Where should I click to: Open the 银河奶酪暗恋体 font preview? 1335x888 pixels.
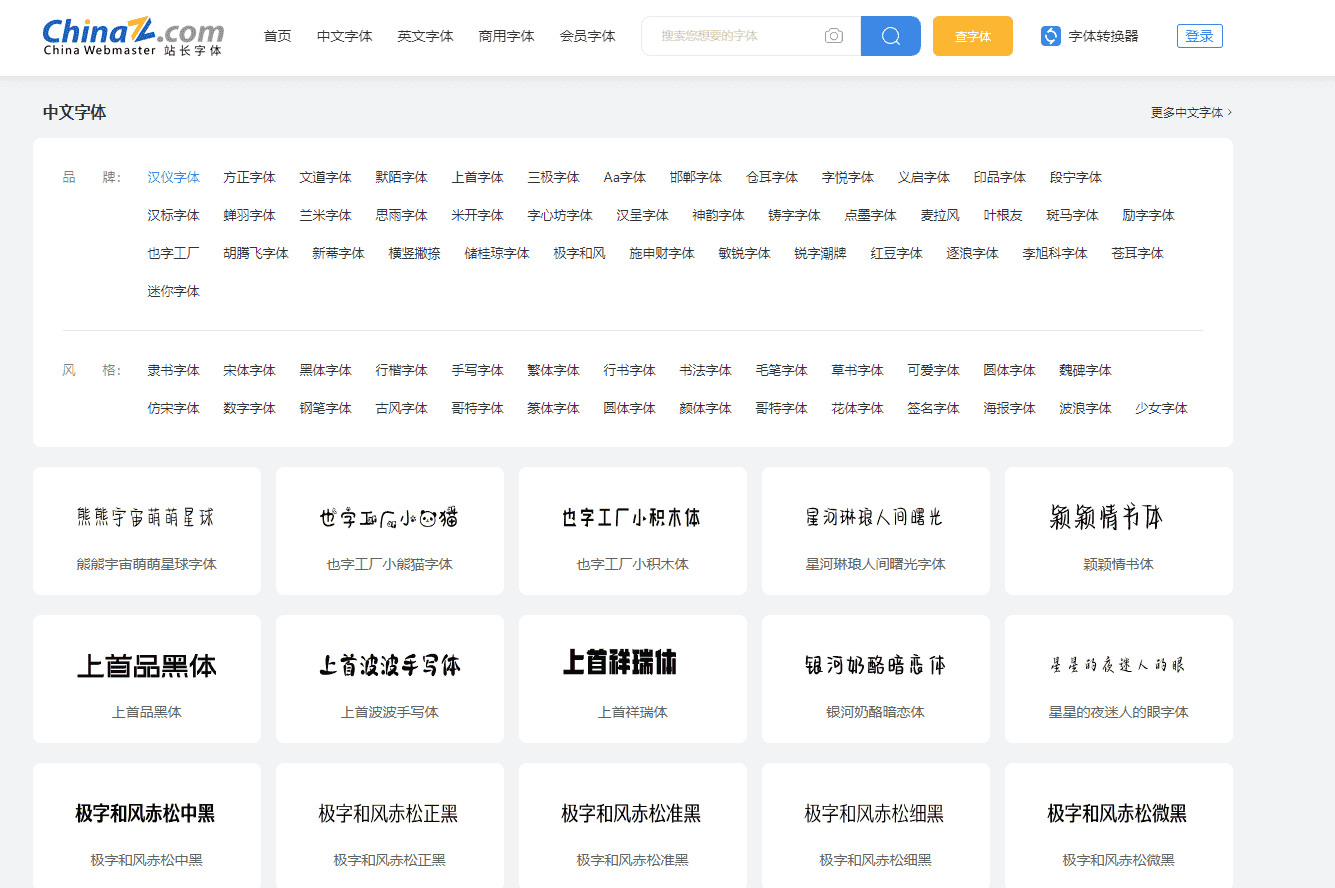pos(876,679)
